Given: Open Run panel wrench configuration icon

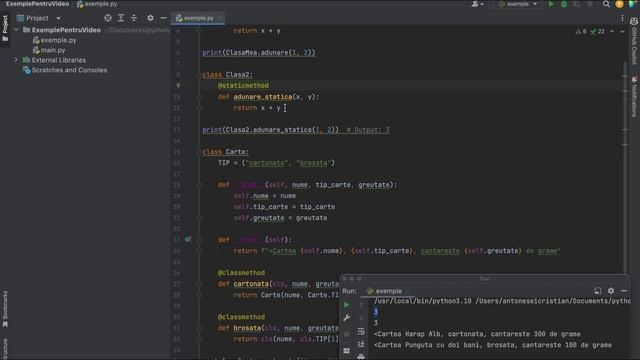Looking at the screenshot, I should pos(347,318).
